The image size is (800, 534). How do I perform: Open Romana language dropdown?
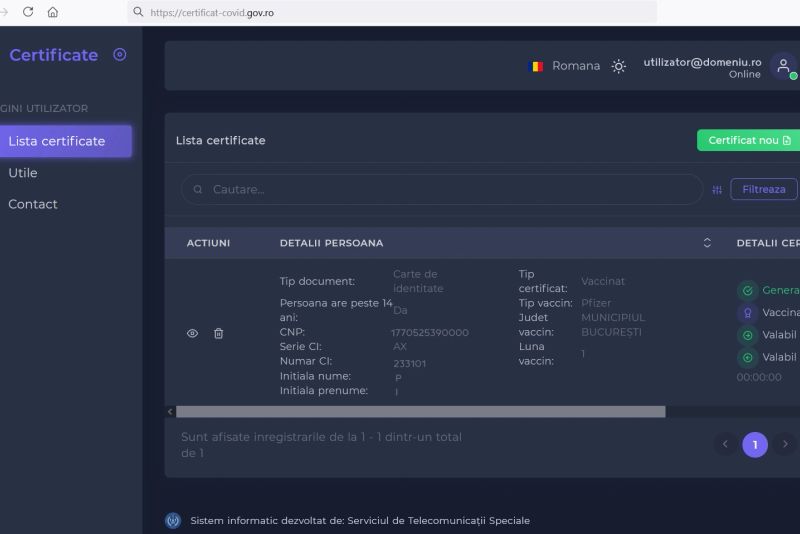576,66
